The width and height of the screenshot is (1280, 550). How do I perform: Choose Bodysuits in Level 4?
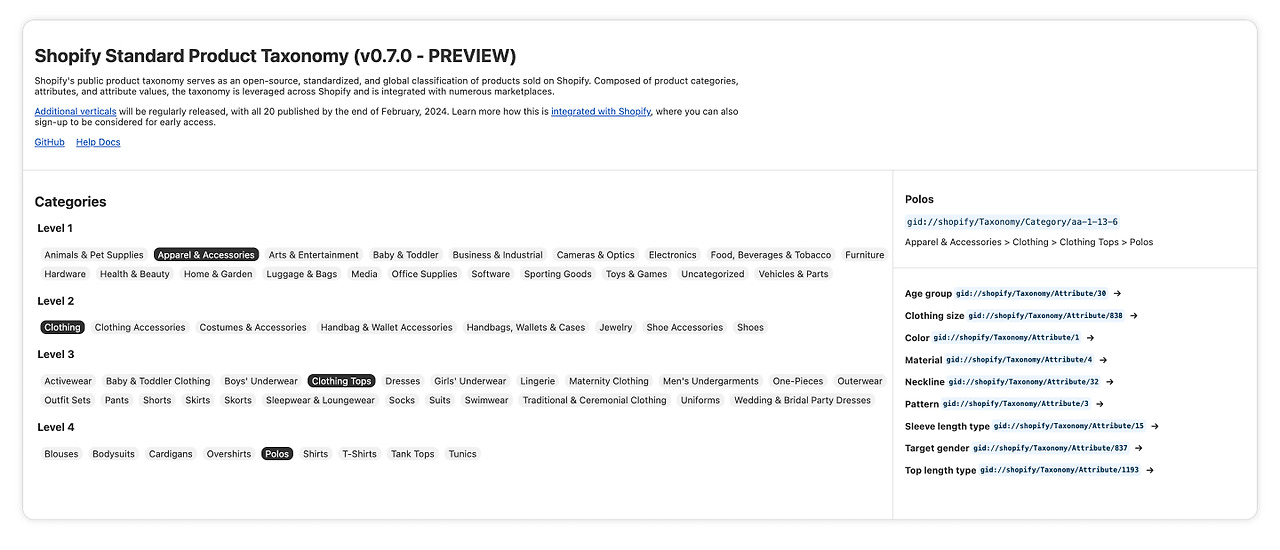[114, 454]
